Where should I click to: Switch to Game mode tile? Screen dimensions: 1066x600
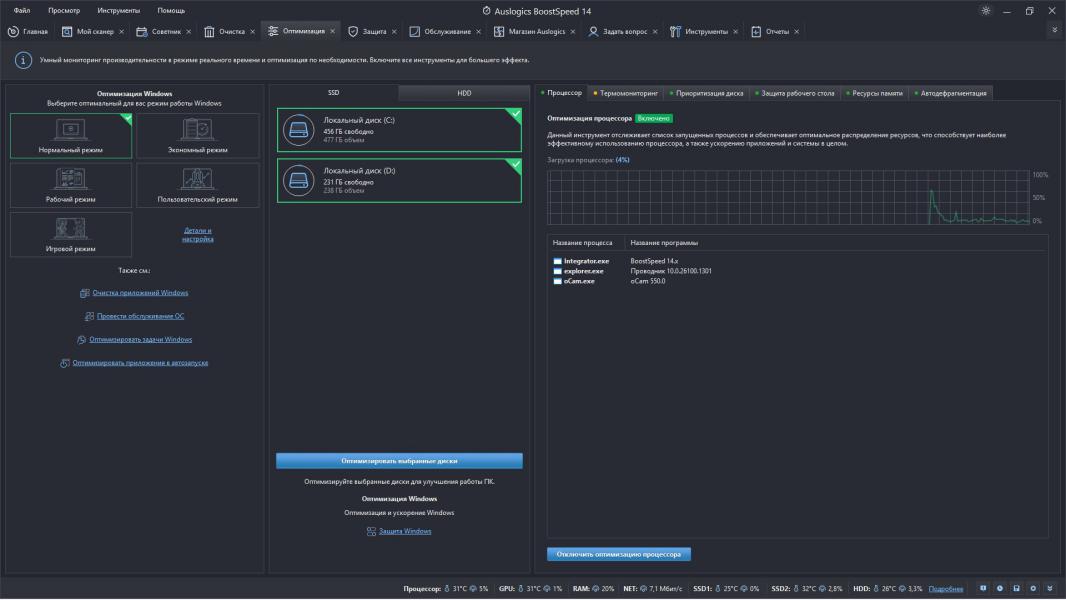click(71, 234)
